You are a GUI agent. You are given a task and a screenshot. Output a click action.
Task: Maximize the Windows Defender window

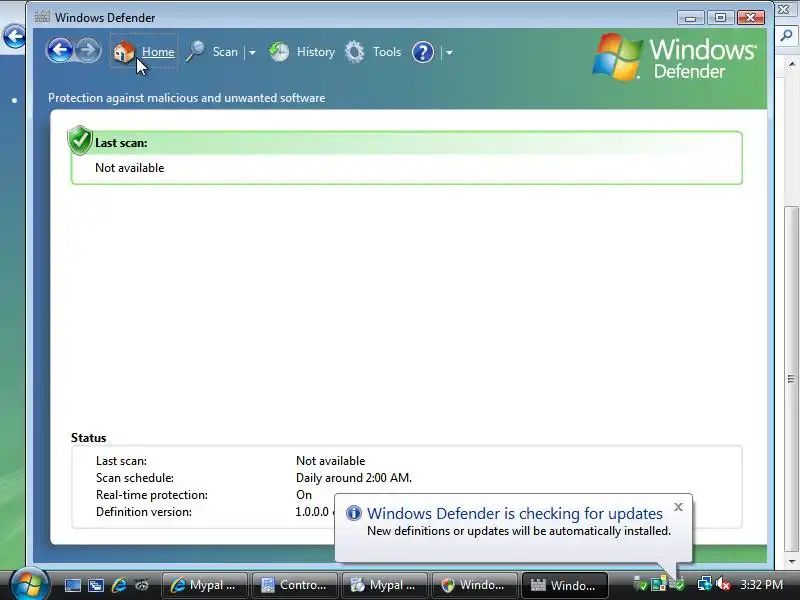(720, 18)
